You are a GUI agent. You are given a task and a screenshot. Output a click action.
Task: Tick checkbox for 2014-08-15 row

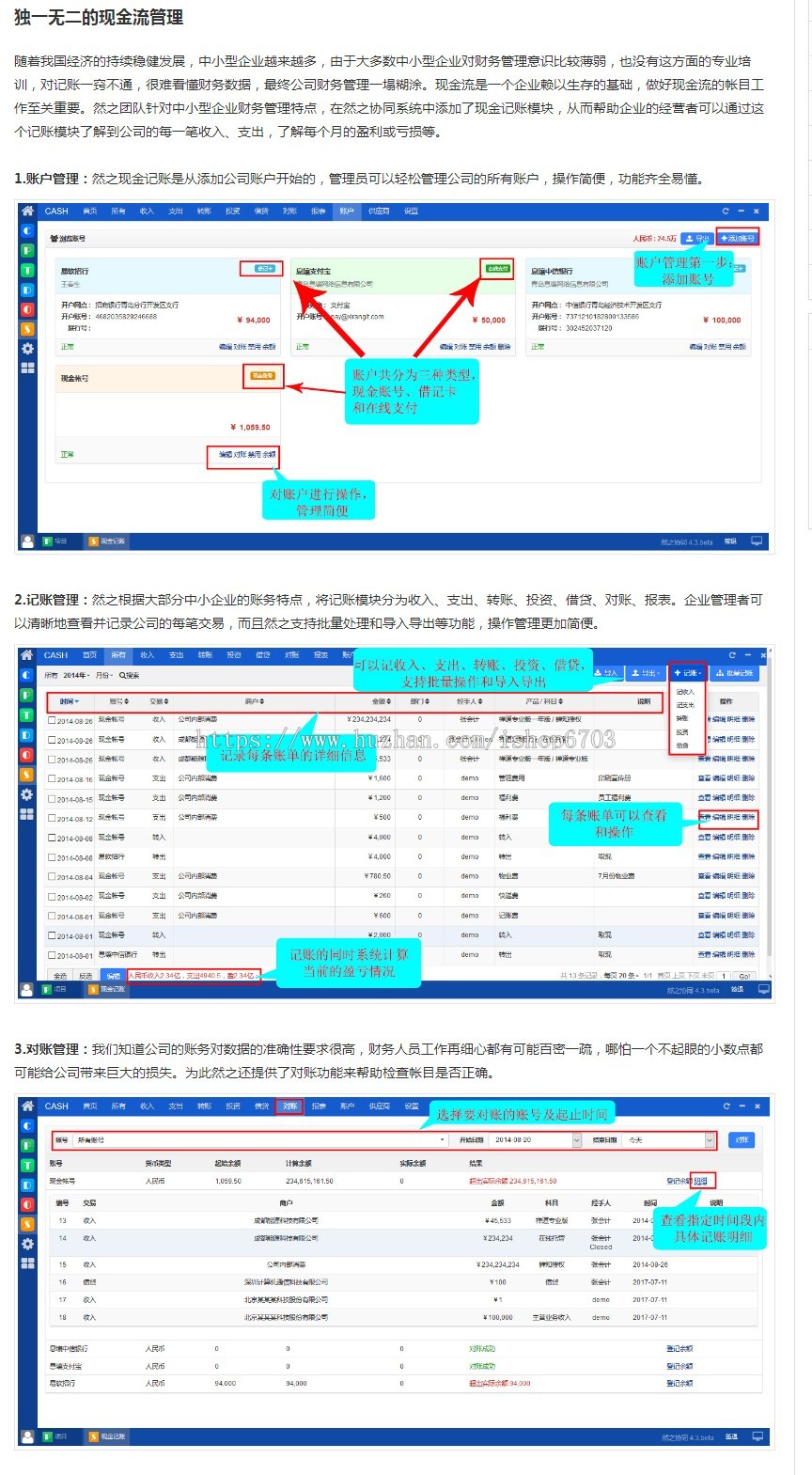52,799
